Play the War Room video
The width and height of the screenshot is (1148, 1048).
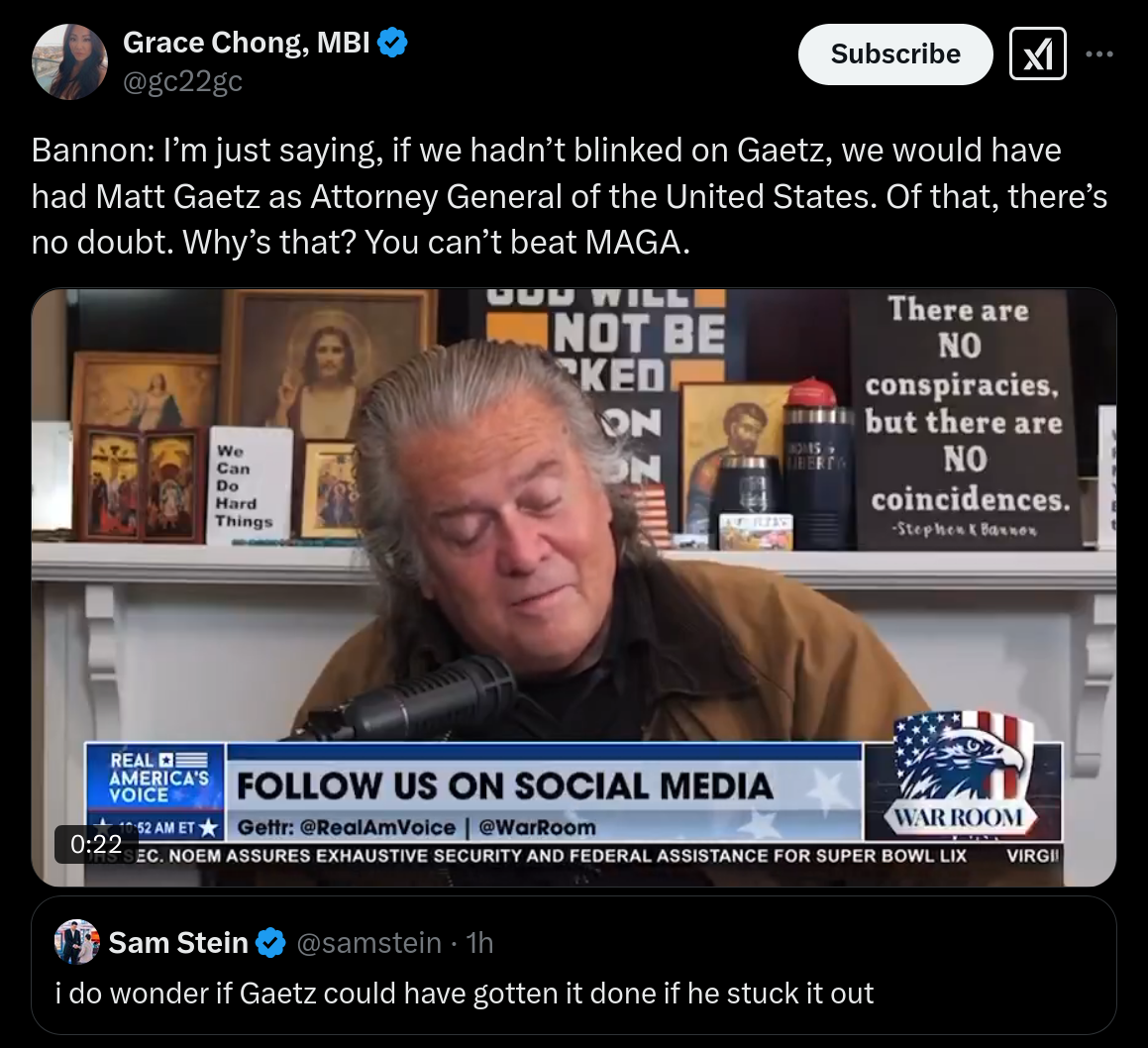click(x=574, y=587)
